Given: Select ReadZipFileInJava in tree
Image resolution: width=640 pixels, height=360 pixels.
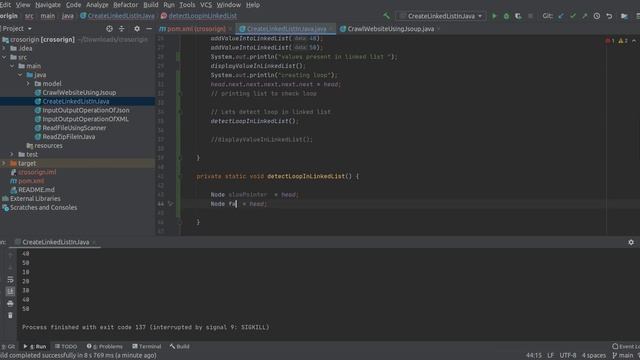Looking at the screenshot, I should [x=69, y=137].
